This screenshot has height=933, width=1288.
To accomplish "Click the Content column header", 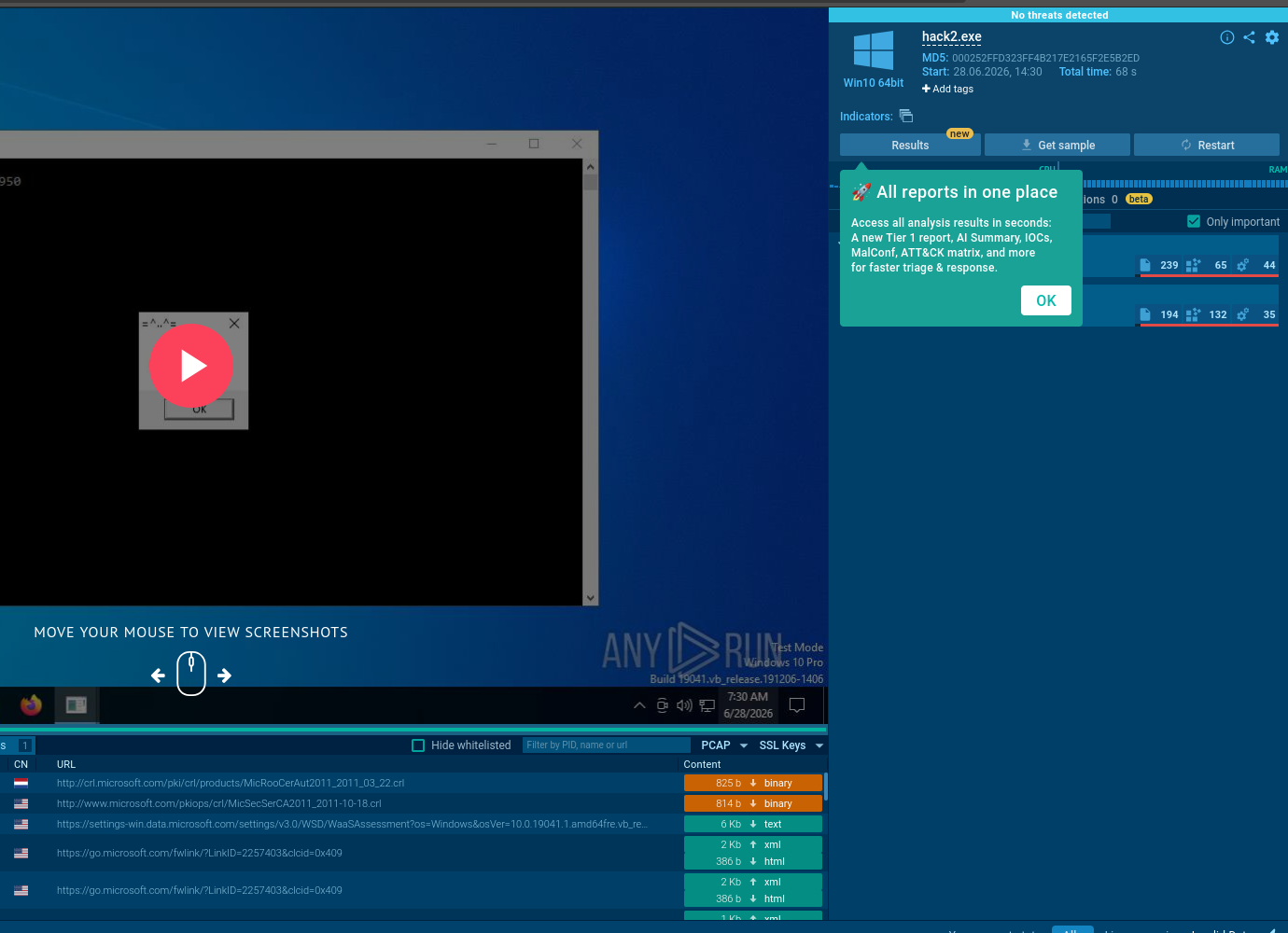I will click(x=702, y=764).
